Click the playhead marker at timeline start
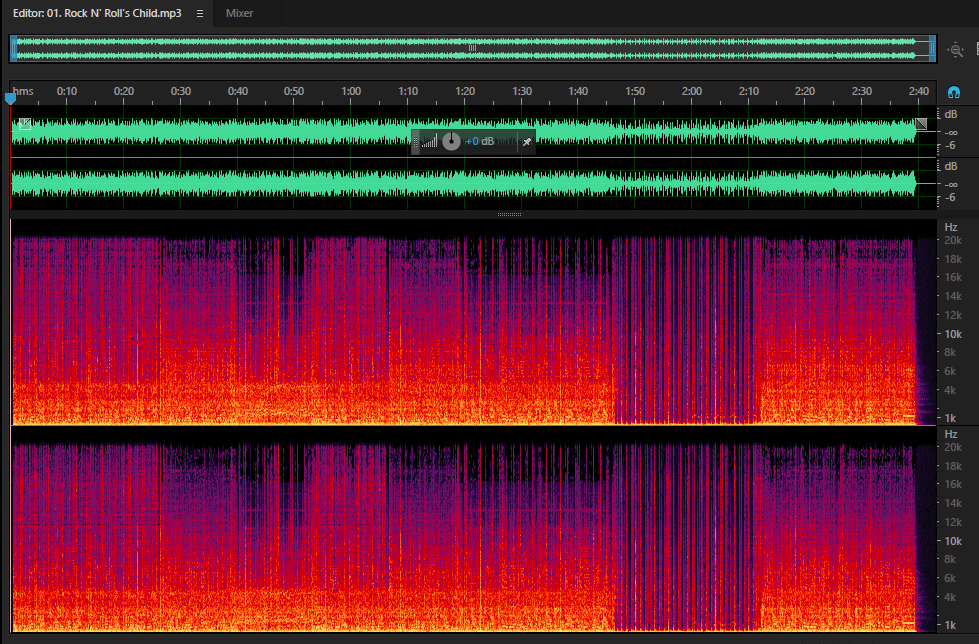Screen dimensions: 979x644 tap(10, 98)
